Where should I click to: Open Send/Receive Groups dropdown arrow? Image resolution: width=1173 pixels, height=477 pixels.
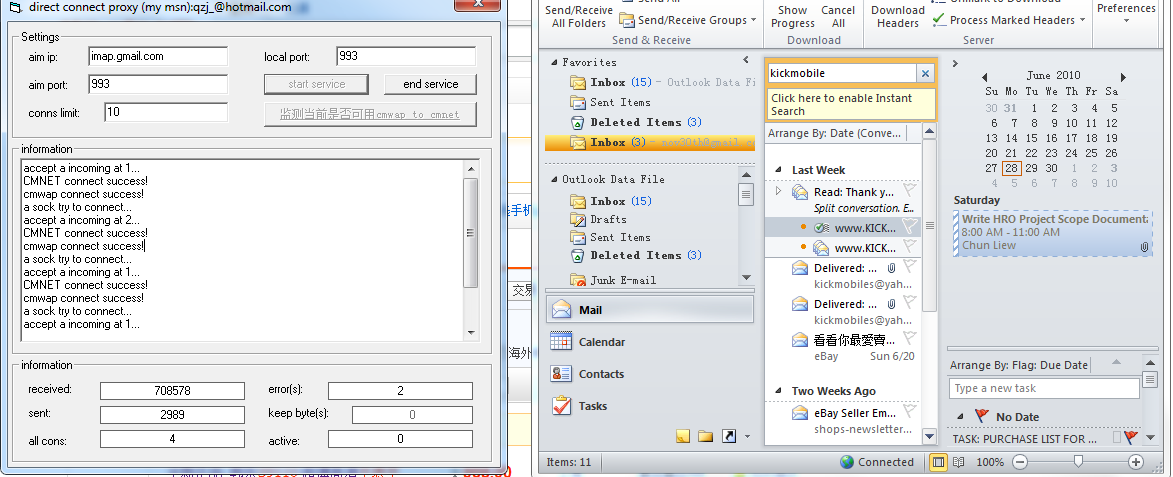click(x=753, y=20)
